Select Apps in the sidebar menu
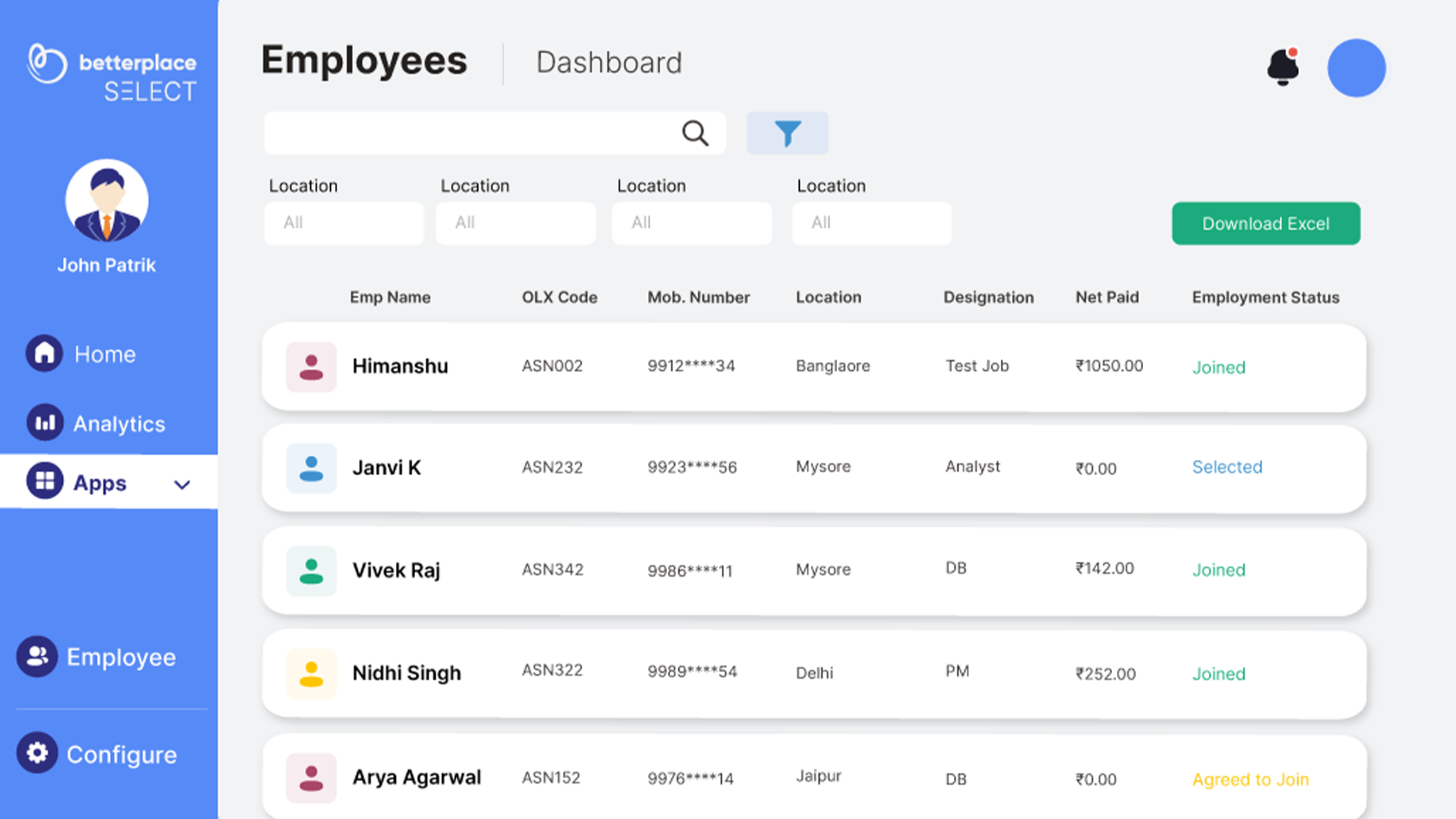1456x819 pixels. [x=100, y=483]
